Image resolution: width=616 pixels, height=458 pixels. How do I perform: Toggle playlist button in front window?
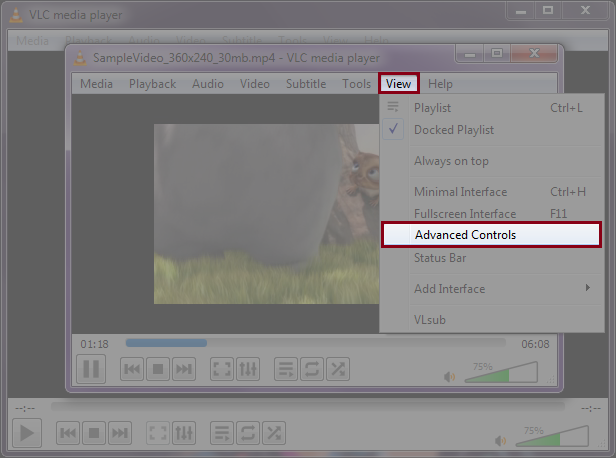(x=286, y=369)
